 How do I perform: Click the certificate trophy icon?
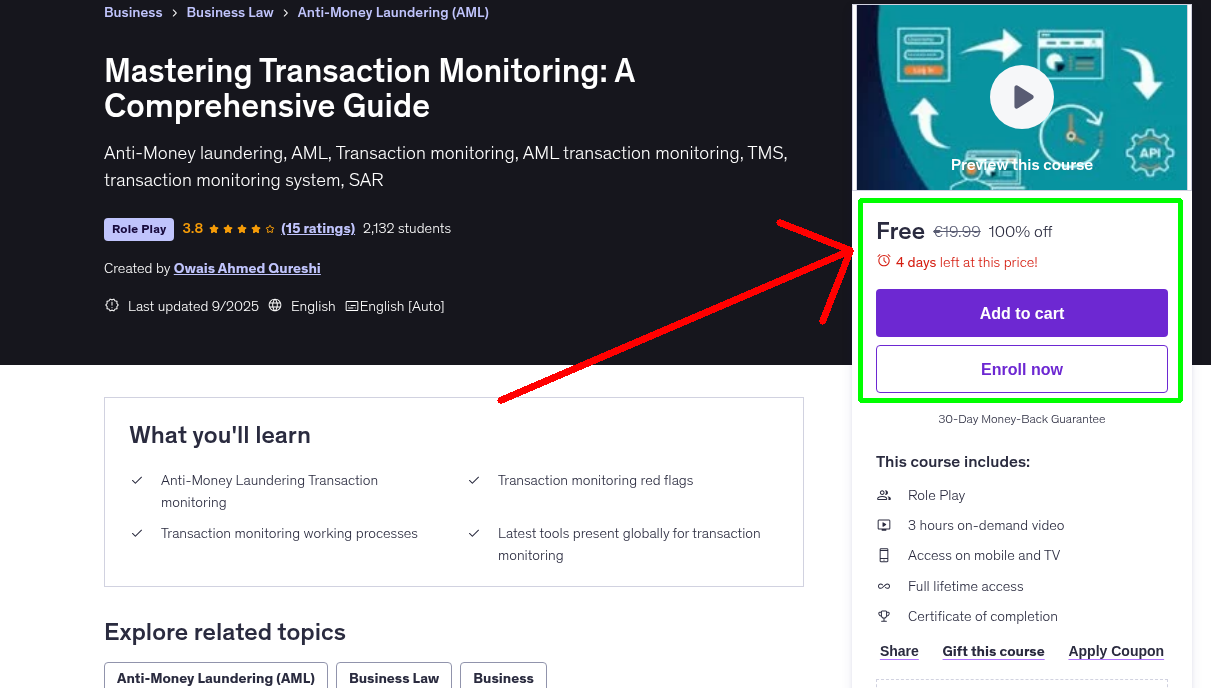884,616
